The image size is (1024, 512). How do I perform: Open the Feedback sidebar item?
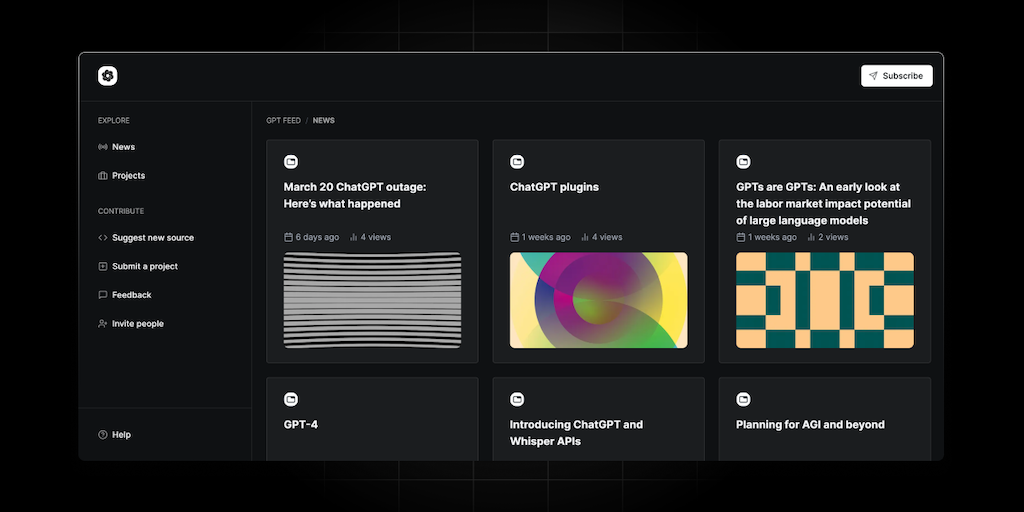131,295
